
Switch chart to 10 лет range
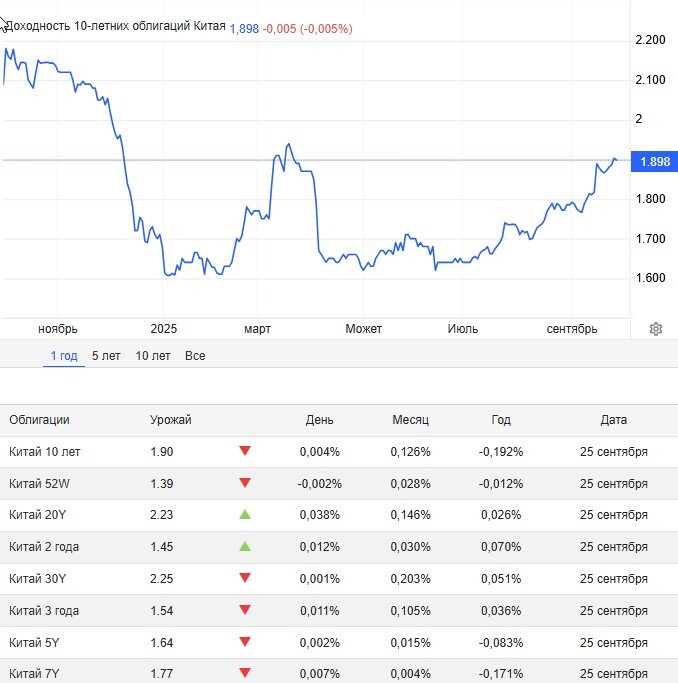[153, 356]
